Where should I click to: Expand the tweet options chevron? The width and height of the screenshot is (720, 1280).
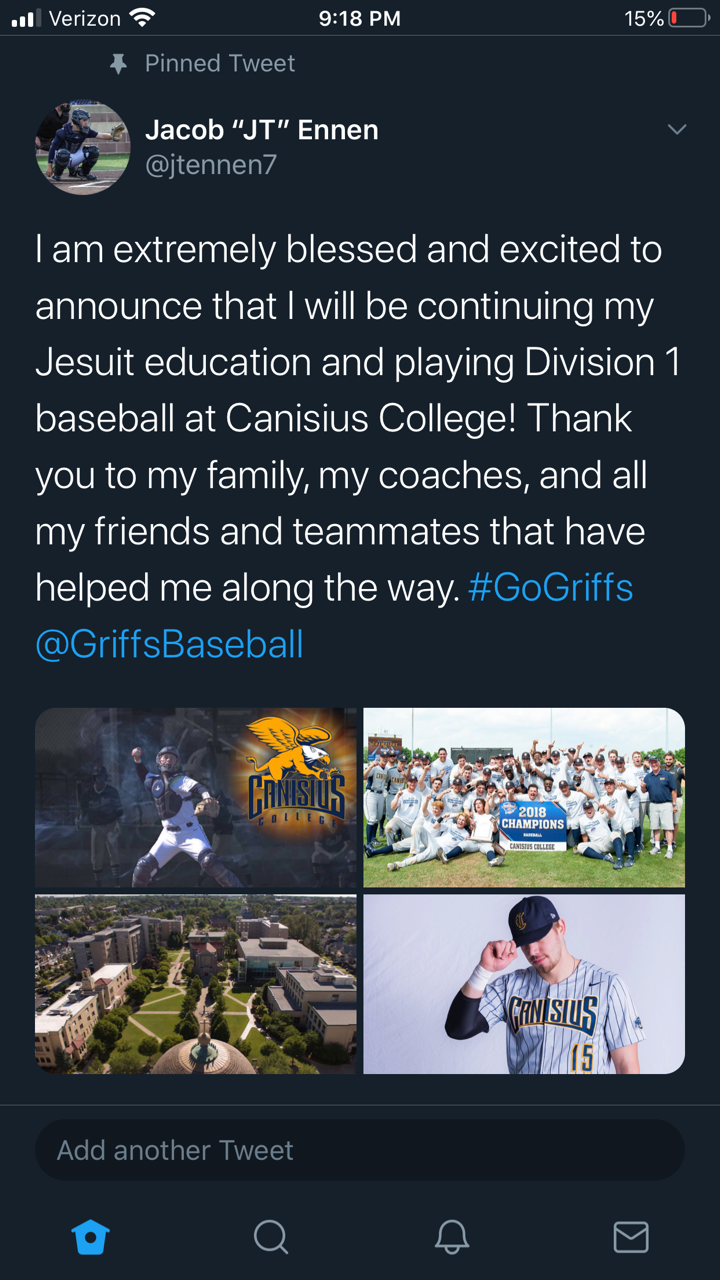click(x=677, y=130)
